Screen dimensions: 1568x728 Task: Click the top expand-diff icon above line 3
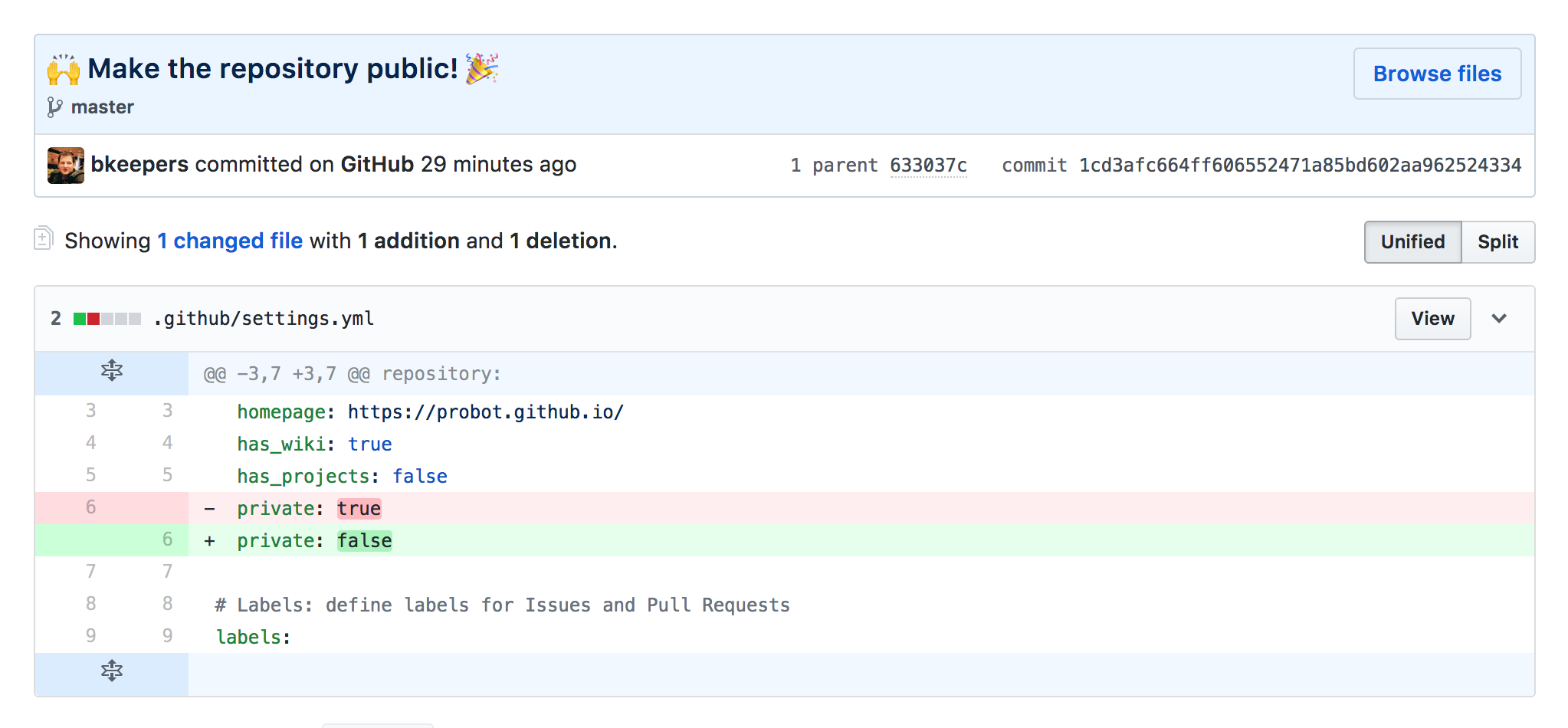112,371
